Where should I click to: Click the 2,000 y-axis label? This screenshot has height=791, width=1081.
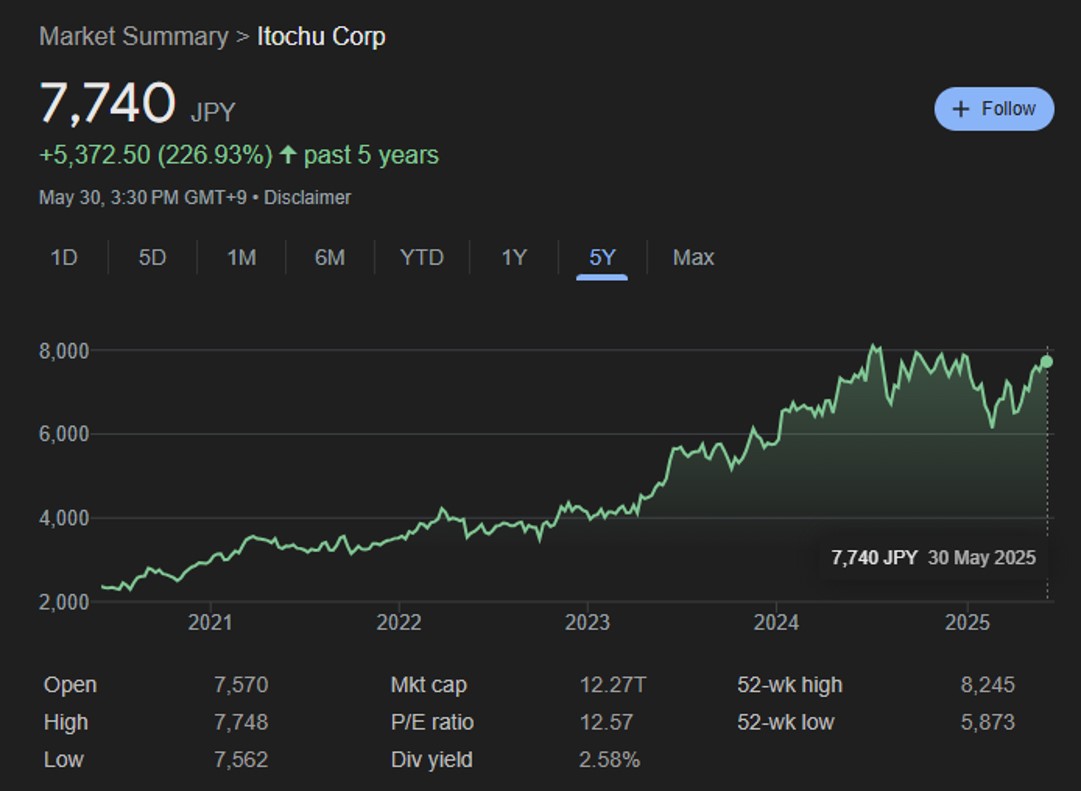pyautogui.click(x=64, y=602)
